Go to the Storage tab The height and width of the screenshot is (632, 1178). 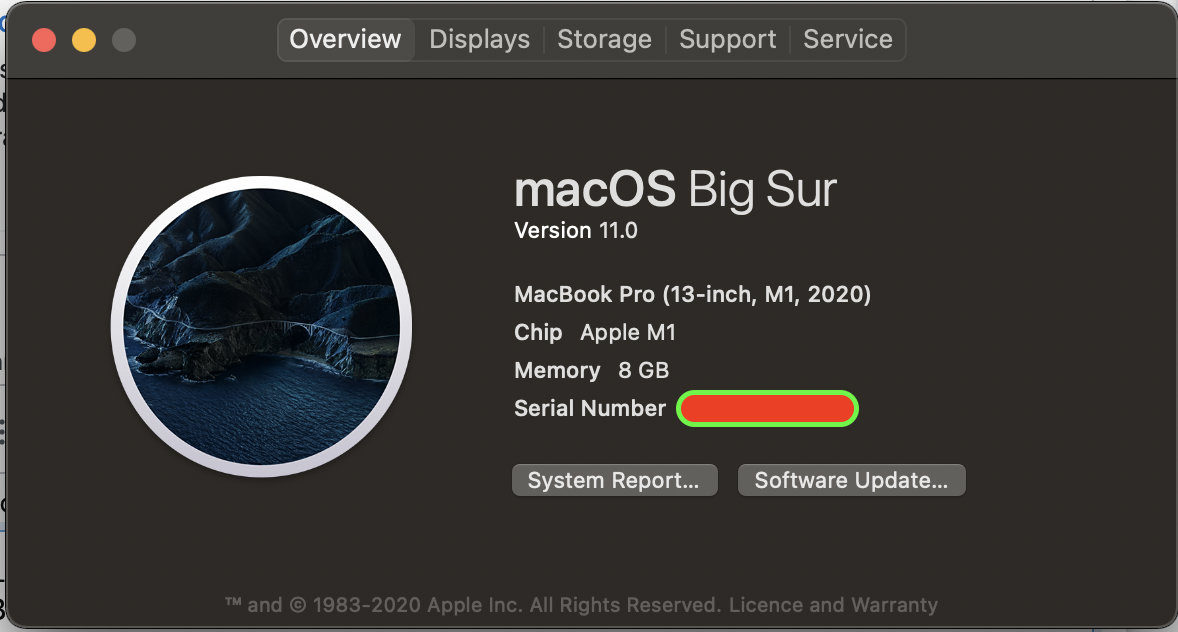[x=604, y=40]
